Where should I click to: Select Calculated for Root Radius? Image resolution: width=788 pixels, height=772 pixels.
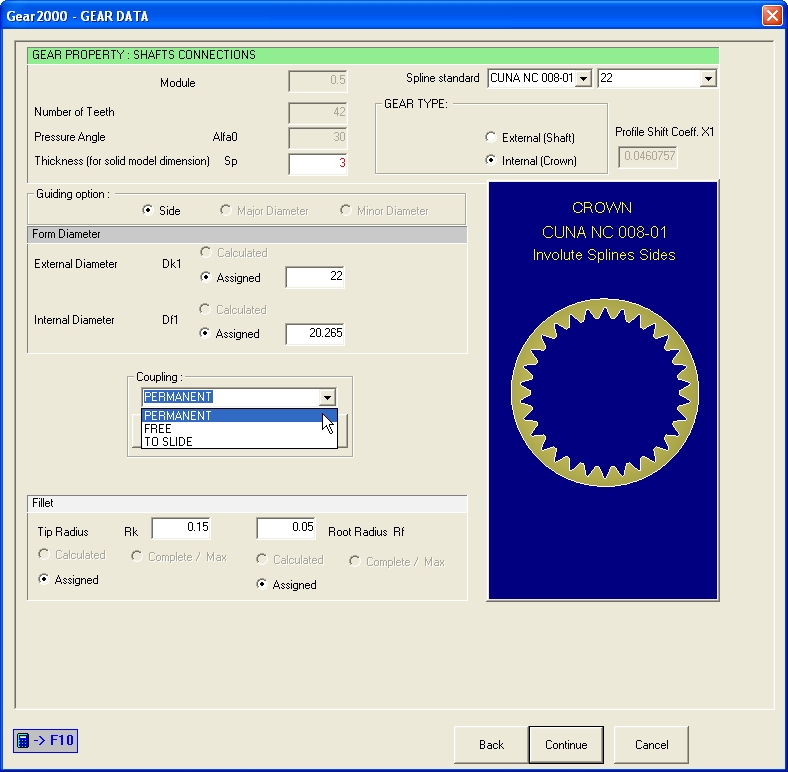290,559
